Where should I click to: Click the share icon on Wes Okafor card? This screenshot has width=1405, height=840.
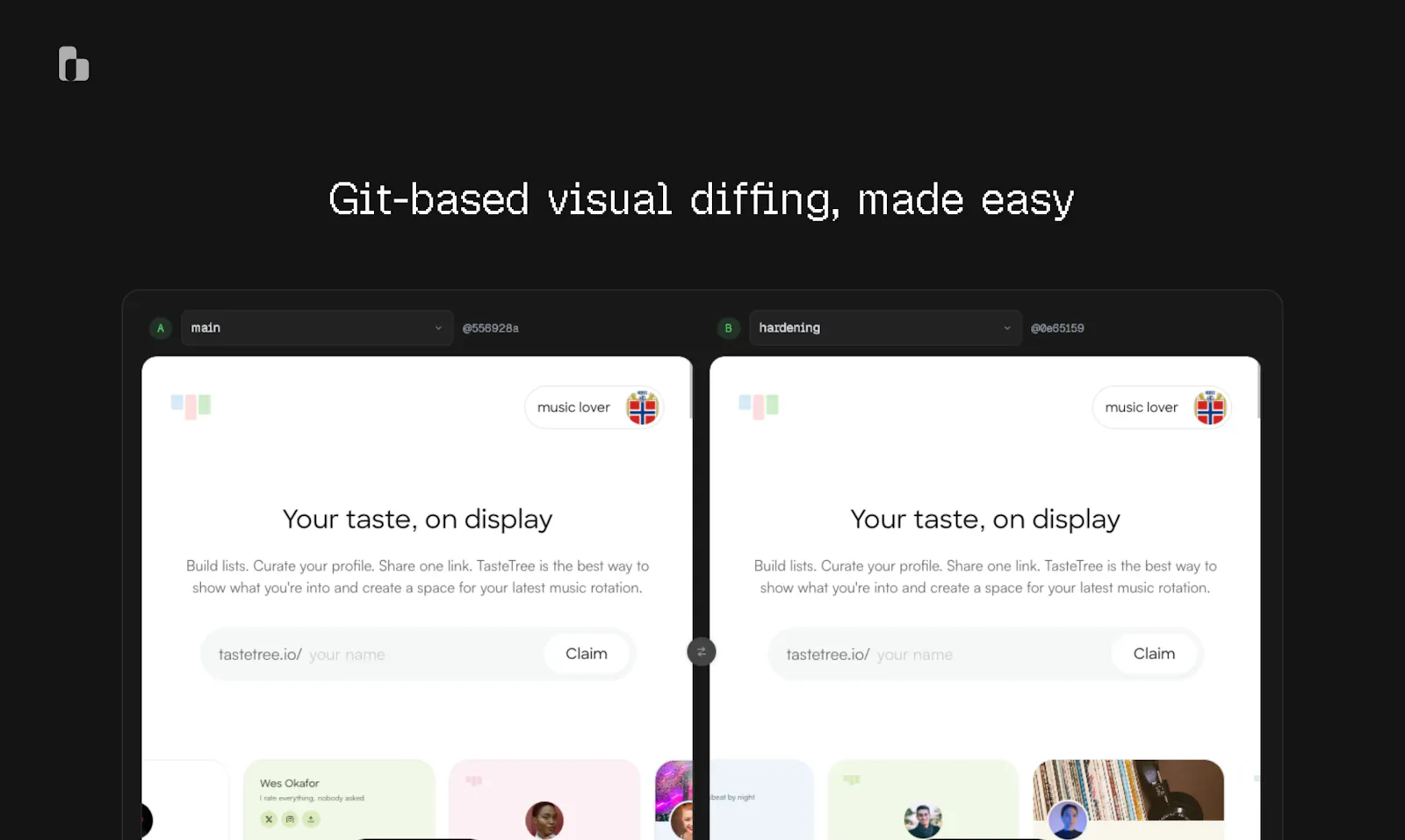[311, 819]
